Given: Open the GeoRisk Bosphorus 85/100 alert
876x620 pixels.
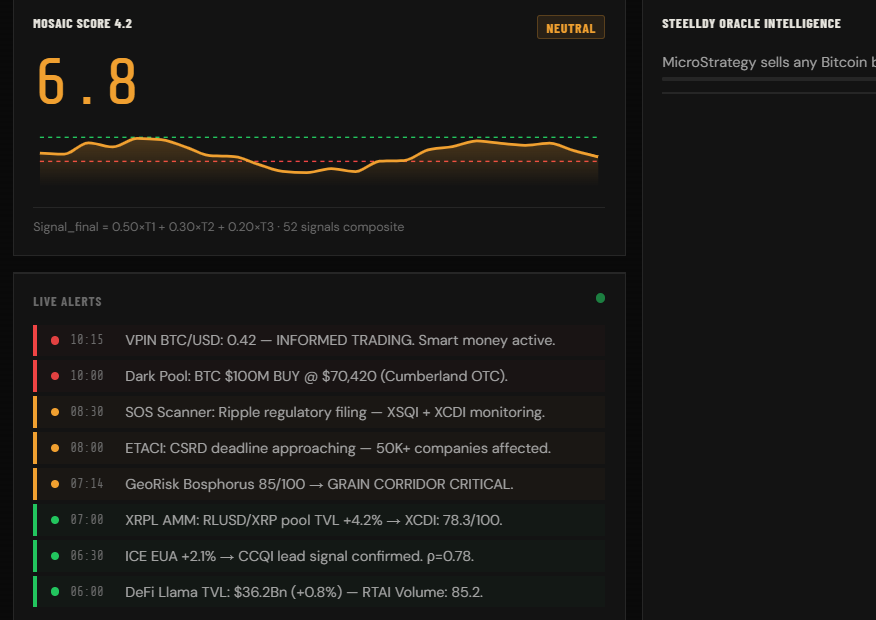Looking at the screenshot, I should 319,484.
